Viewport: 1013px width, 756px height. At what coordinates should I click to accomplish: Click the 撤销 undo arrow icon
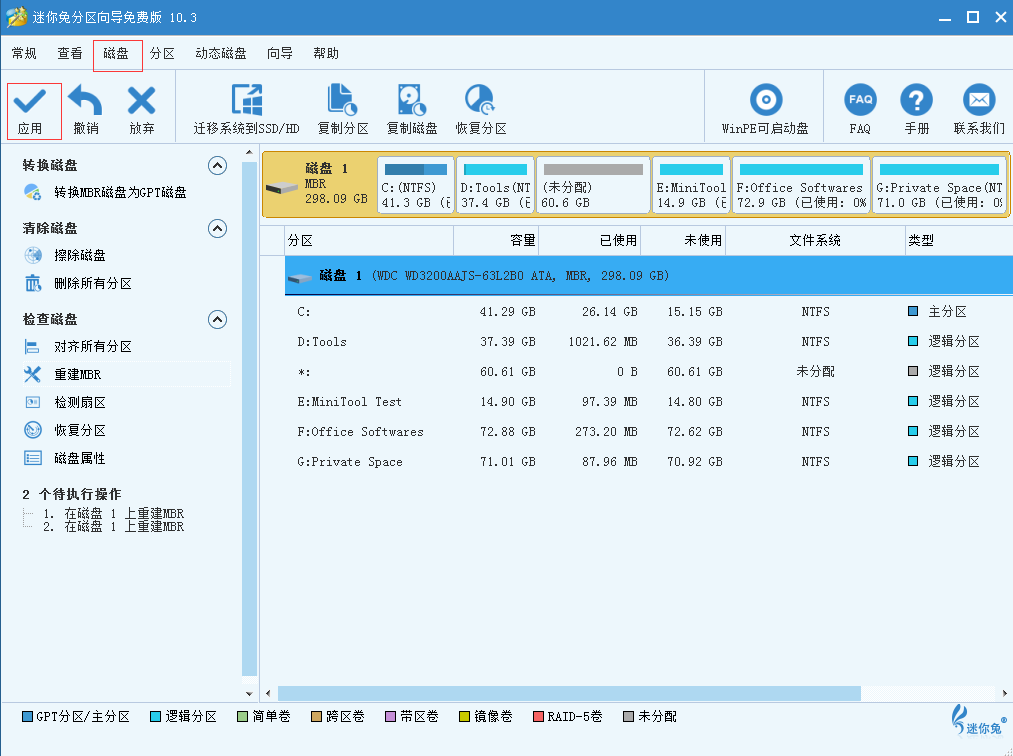click(85, 101)
